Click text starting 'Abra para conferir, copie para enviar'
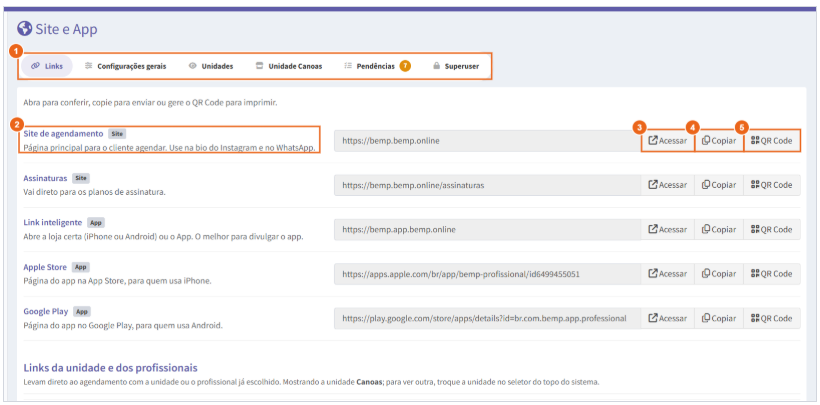Screen dimensions: 820x405 pos(150,103)
